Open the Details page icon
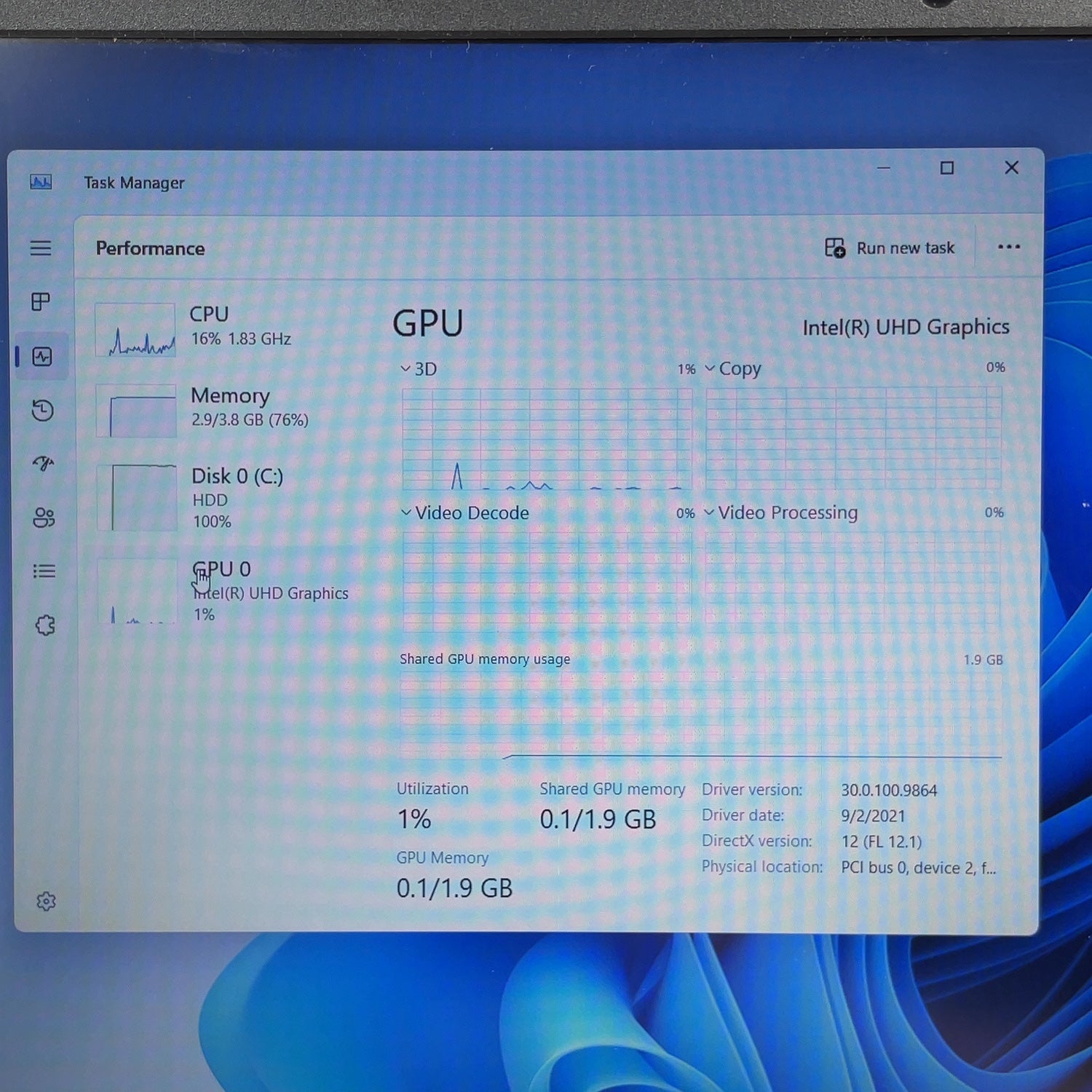 tap(44, 571)
